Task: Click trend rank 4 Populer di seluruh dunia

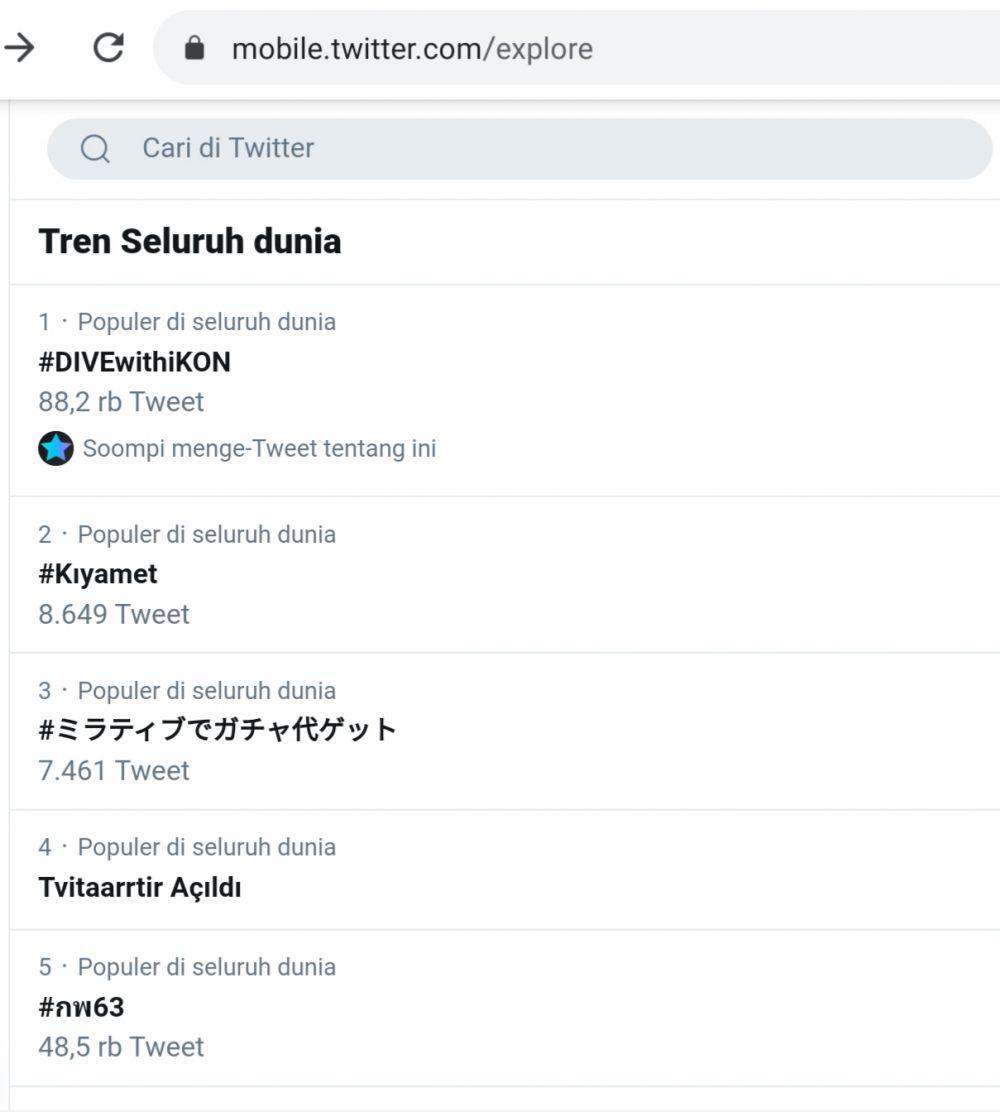Action: 187,847
